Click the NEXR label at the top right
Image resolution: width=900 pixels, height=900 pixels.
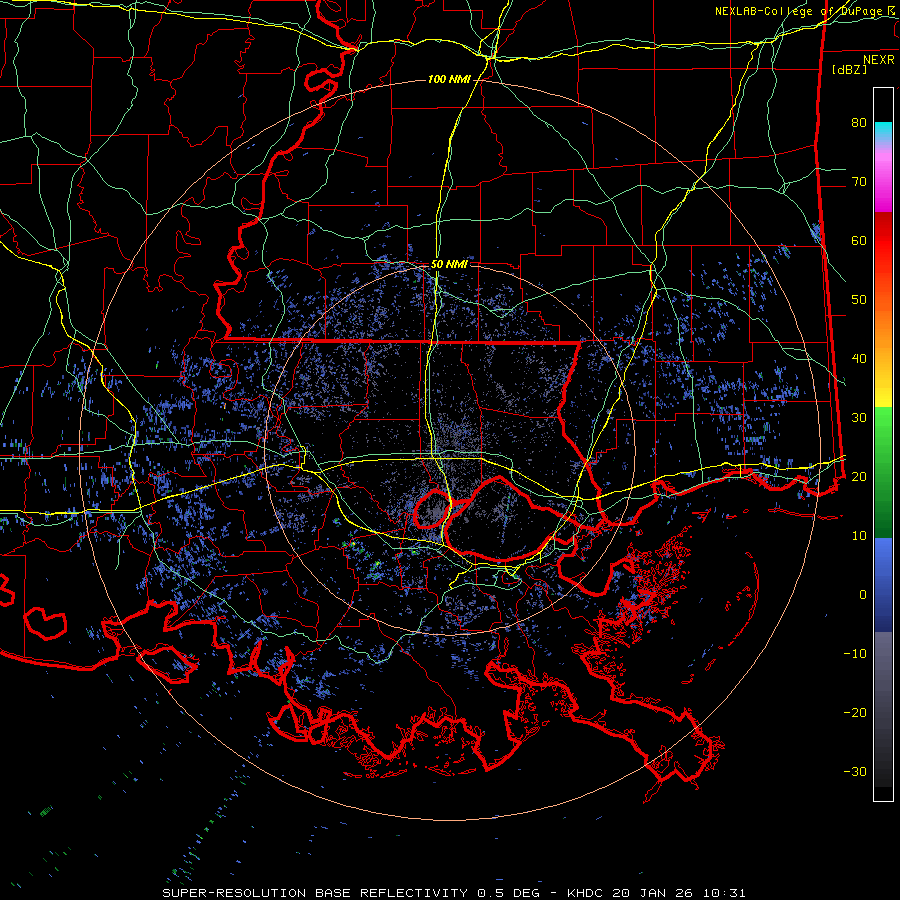click(x=879, y=60)
